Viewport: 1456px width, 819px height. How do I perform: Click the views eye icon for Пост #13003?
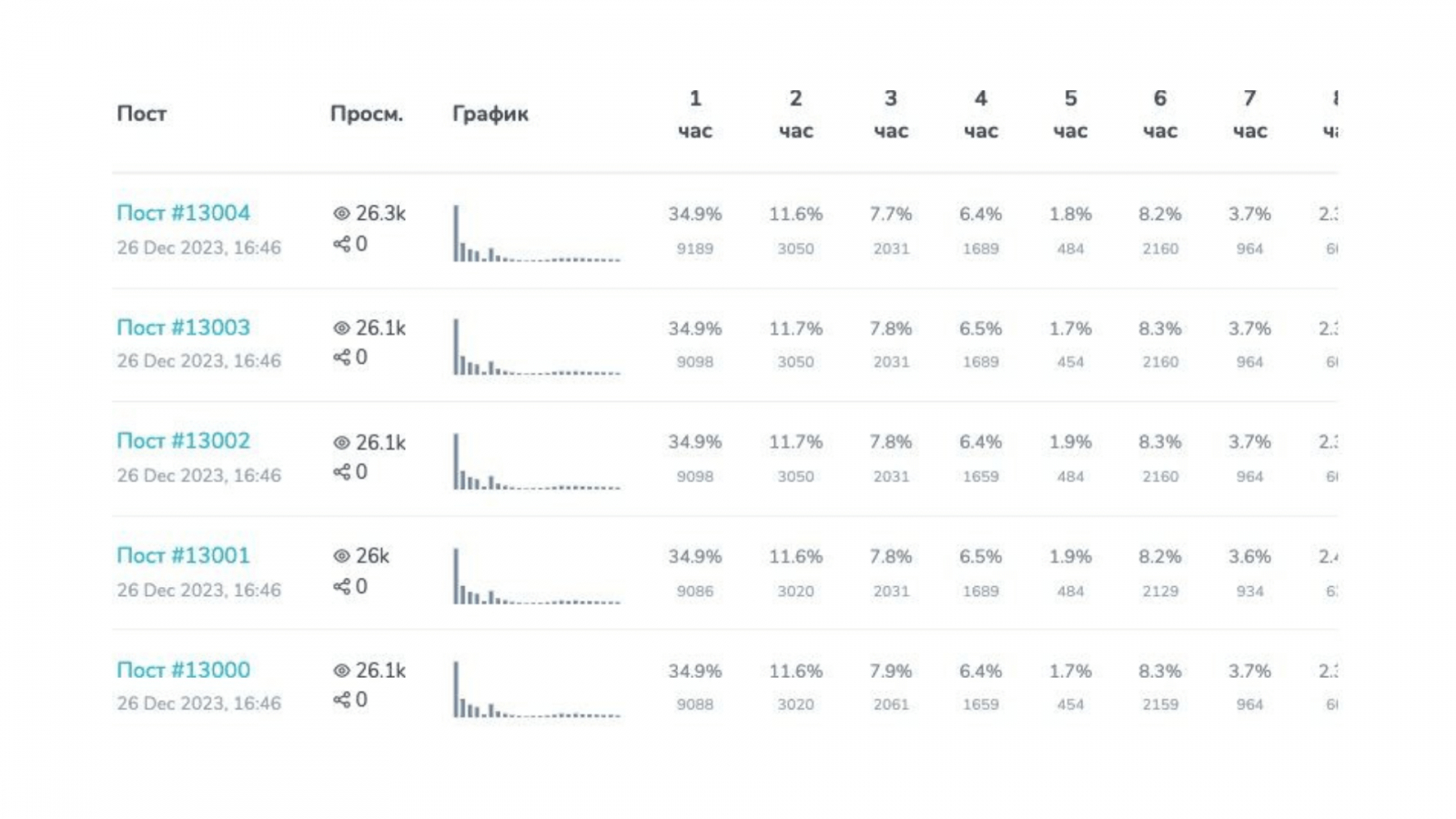tap(341, 329)
